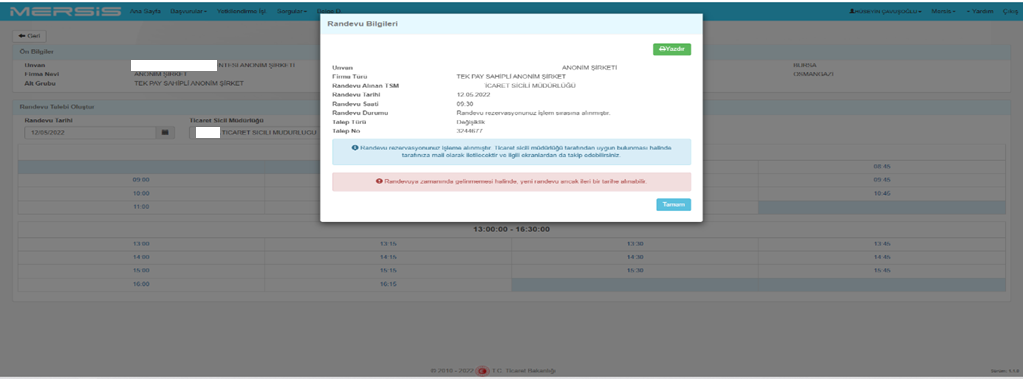Click the blue reservation info message
Image resolution: width=1023 pixels, height=379 pixels.
[x=512, y=152]
